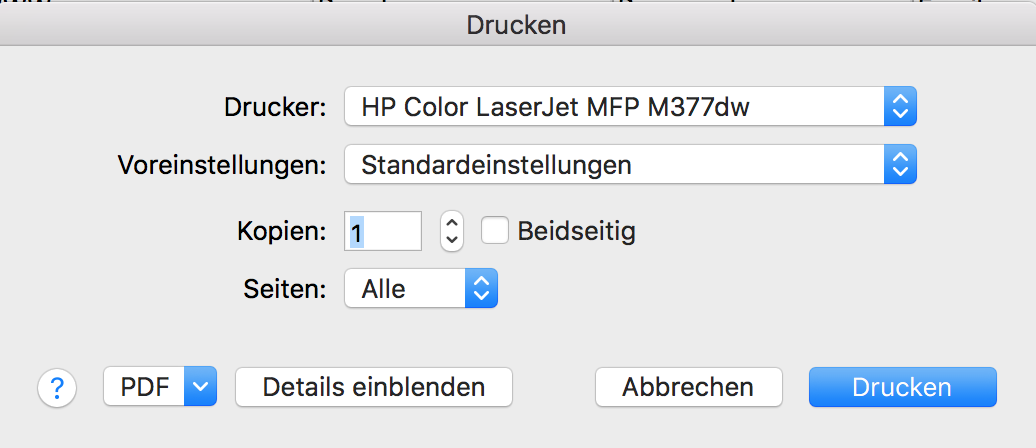This screenshot has width=1036, height=448.
Task: Show details with Details einblenden
Action: 373,387
